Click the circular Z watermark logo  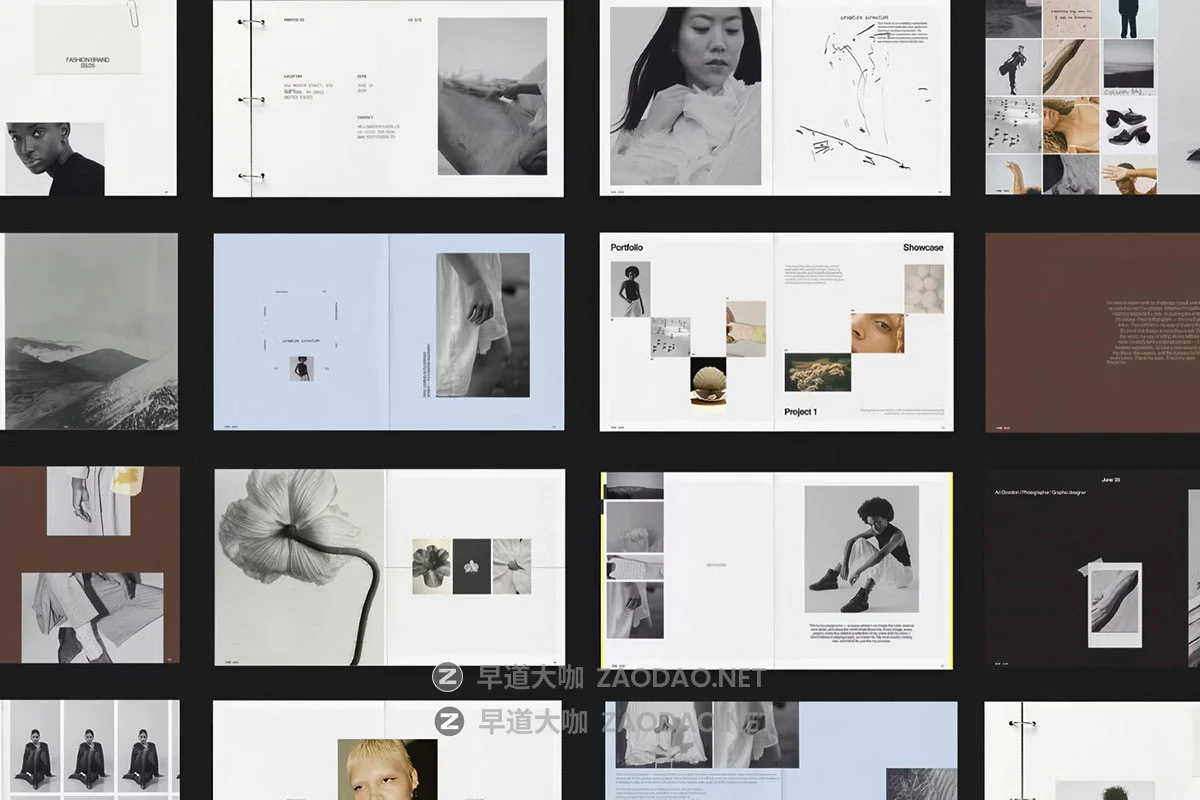coord(447,678)
